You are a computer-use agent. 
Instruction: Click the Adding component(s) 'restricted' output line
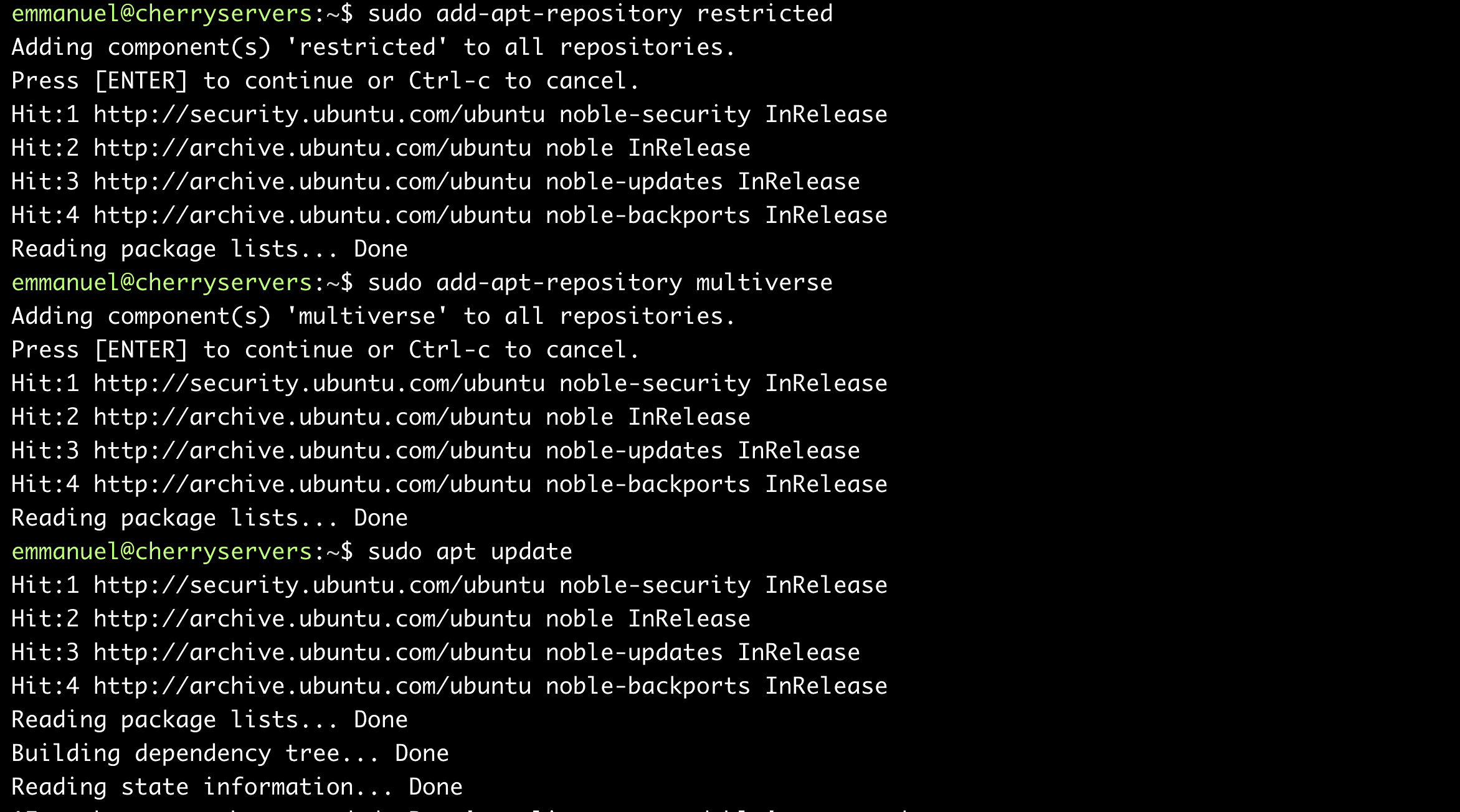click(x=372, y=47)
